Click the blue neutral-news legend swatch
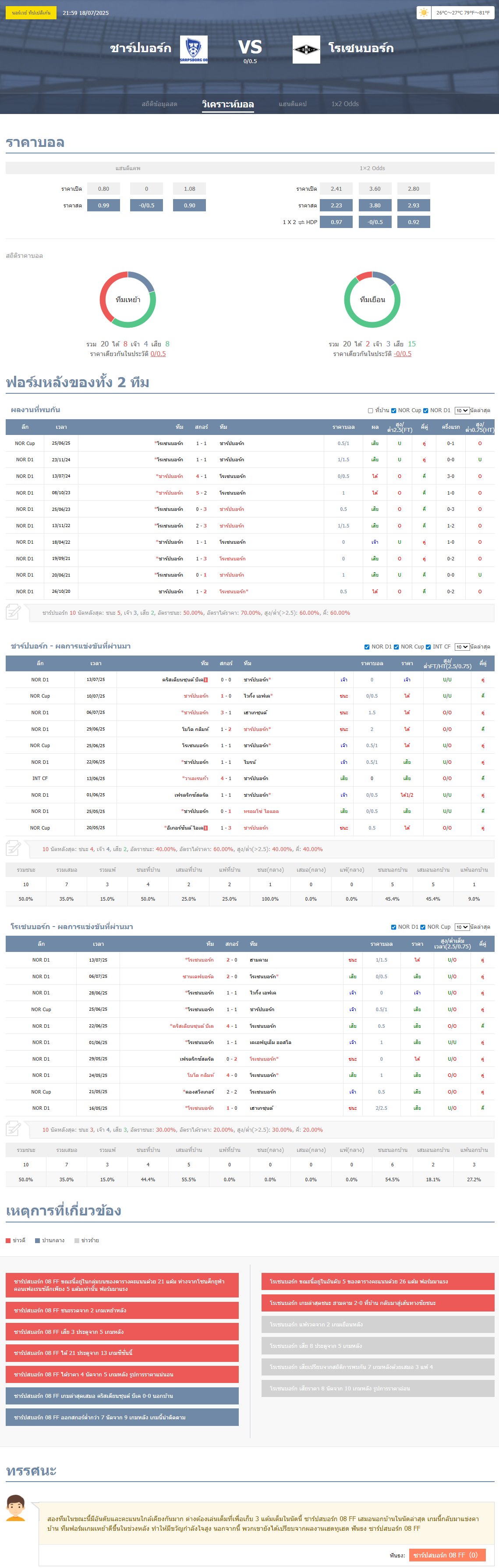Image resolution: width=499 pixels, height=1568 pixels. 38,1240
